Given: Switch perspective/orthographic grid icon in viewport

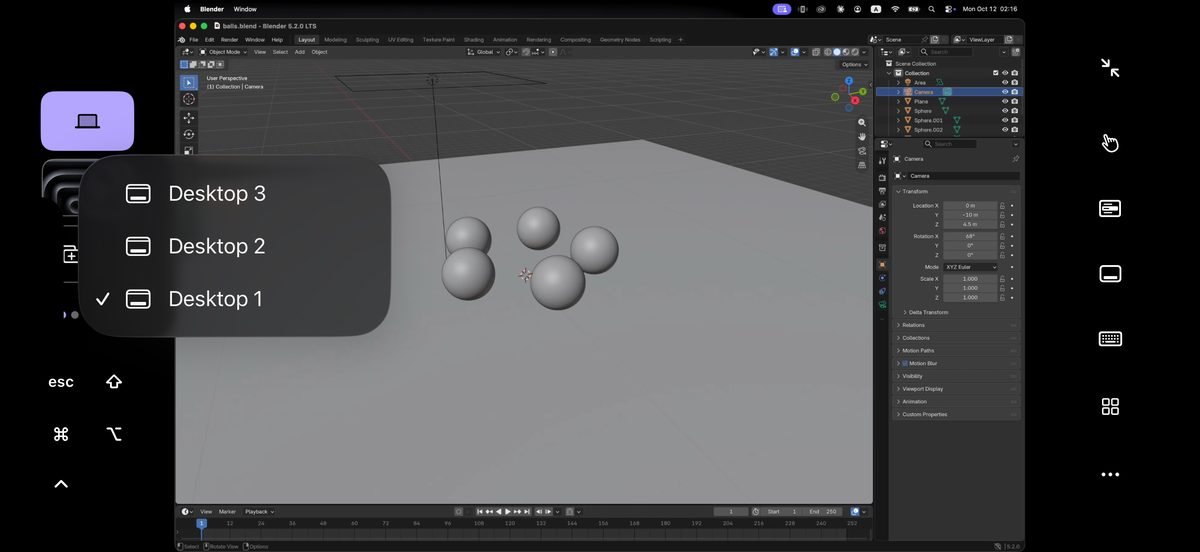Looking at the screenshot, I should [862, 165].
